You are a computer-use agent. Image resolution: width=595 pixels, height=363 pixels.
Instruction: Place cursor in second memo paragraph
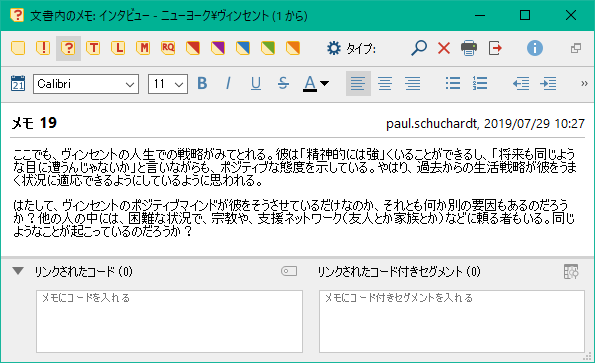click(294, 218)
